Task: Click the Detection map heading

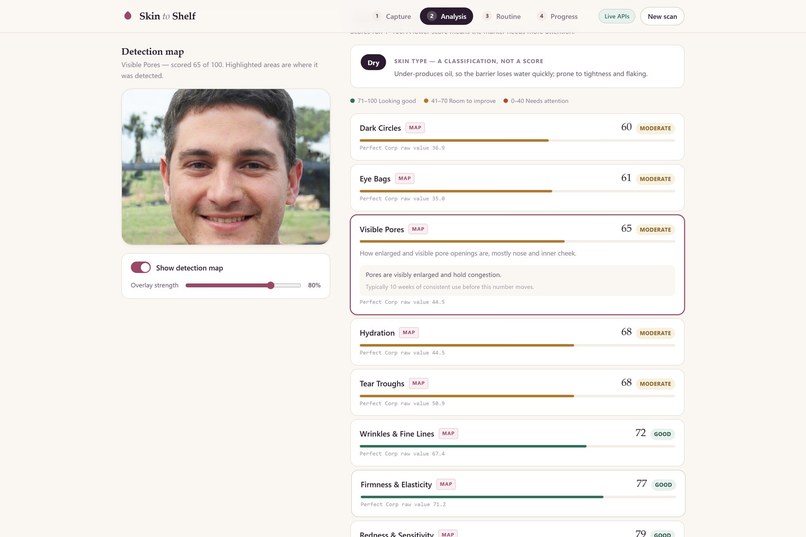Action: pos(153,51)
